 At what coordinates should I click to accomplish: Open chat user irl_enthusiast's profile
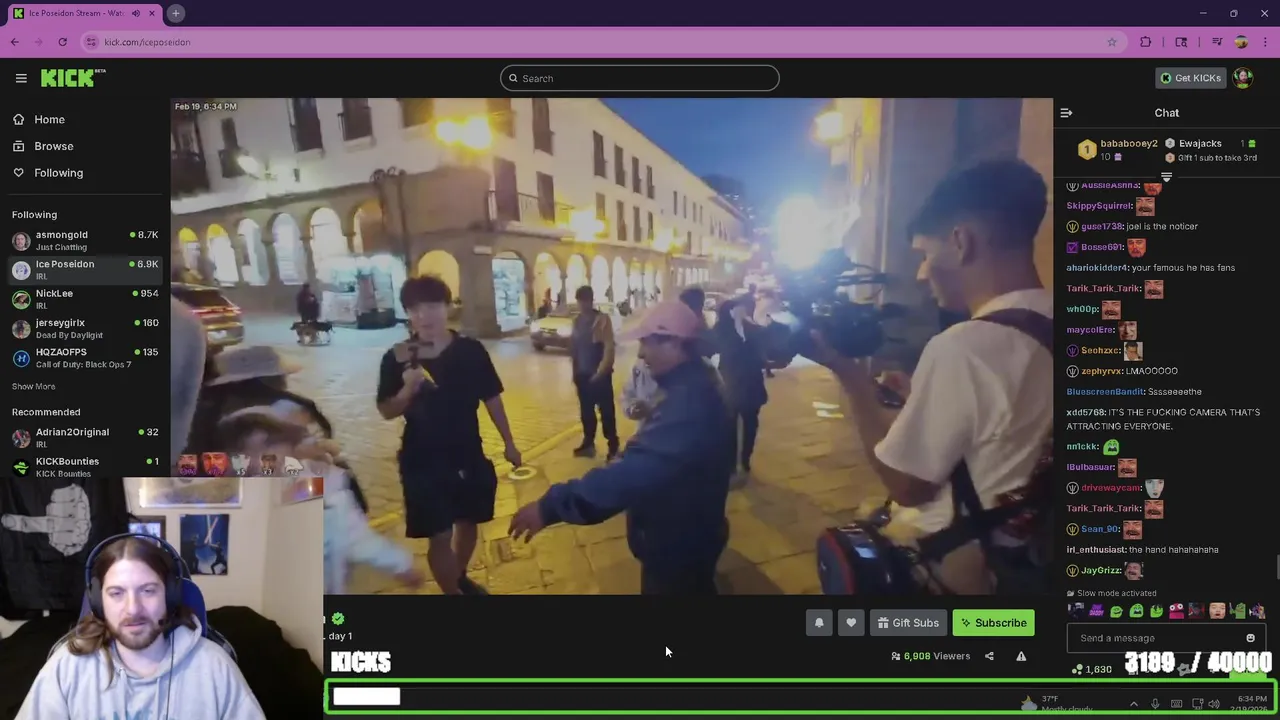(1096, 550)
